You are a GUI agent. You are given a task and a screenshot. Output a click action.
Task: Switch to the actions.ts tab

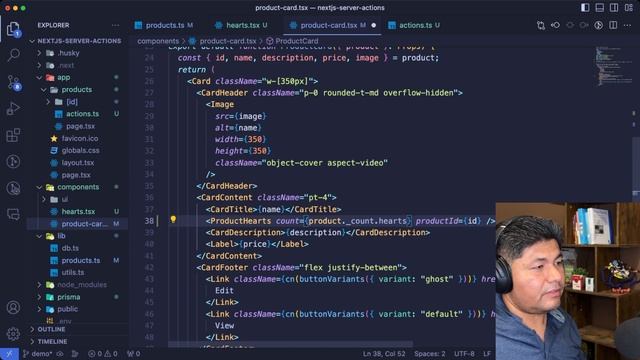point(416,25)
